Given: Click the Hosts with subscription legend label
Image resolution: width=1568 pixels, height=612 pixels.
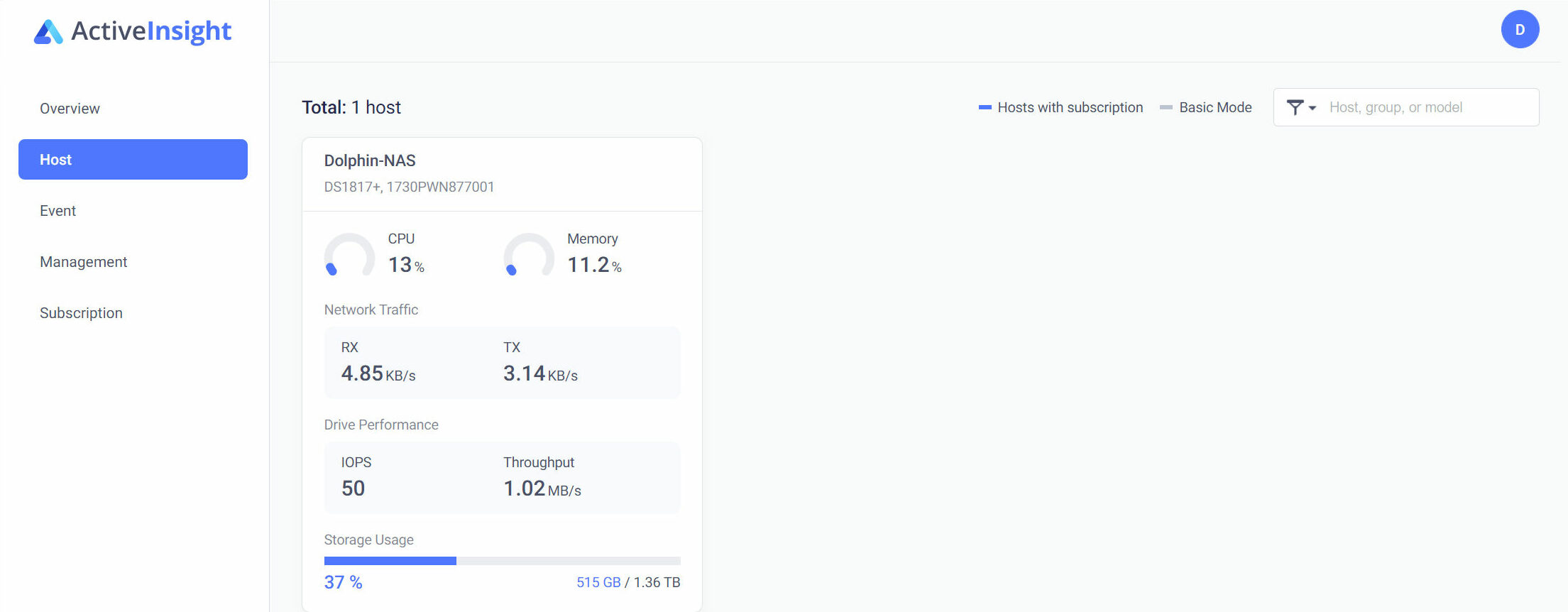Looking at the screenshot, I should click(1070, 107).
